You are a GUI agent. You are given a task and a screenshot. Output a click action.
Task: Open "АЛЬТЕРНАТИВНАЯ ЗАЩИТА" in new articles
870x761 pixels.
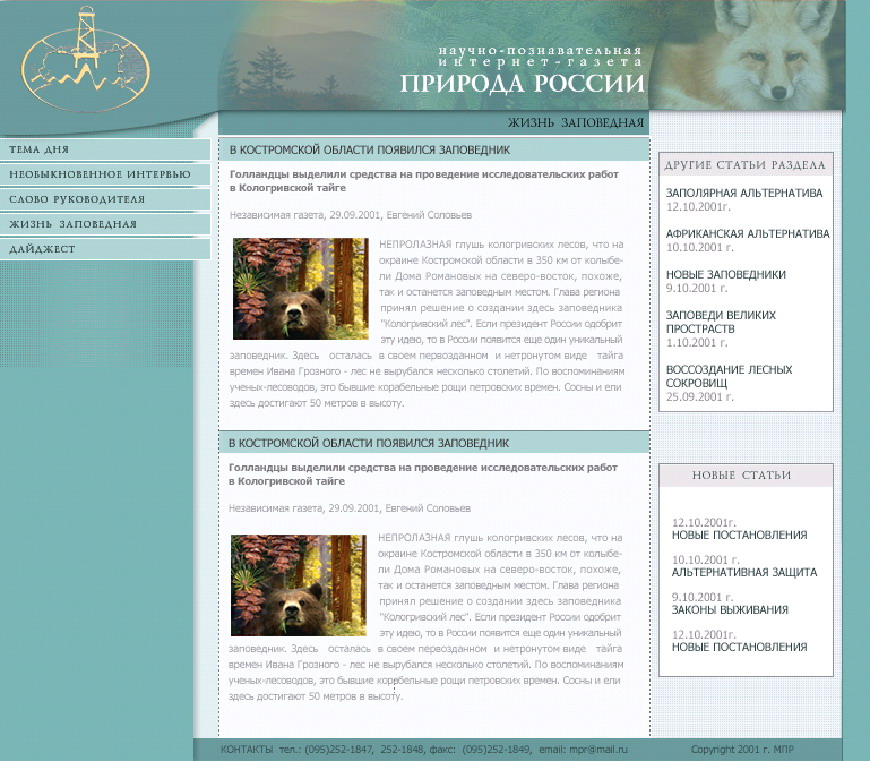744,572
